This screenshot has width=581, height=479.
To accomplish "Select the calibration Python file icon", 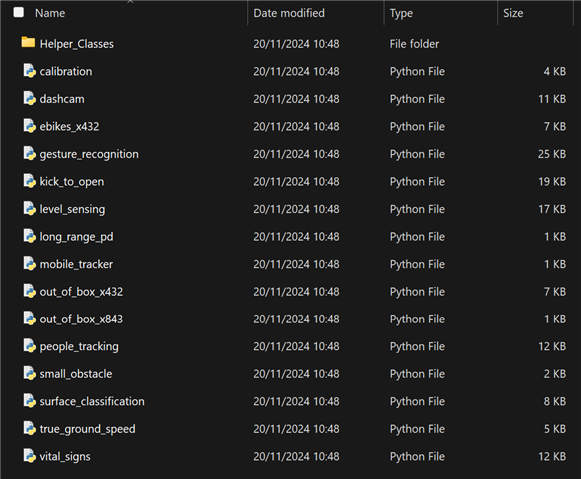I will pos(29,71).
